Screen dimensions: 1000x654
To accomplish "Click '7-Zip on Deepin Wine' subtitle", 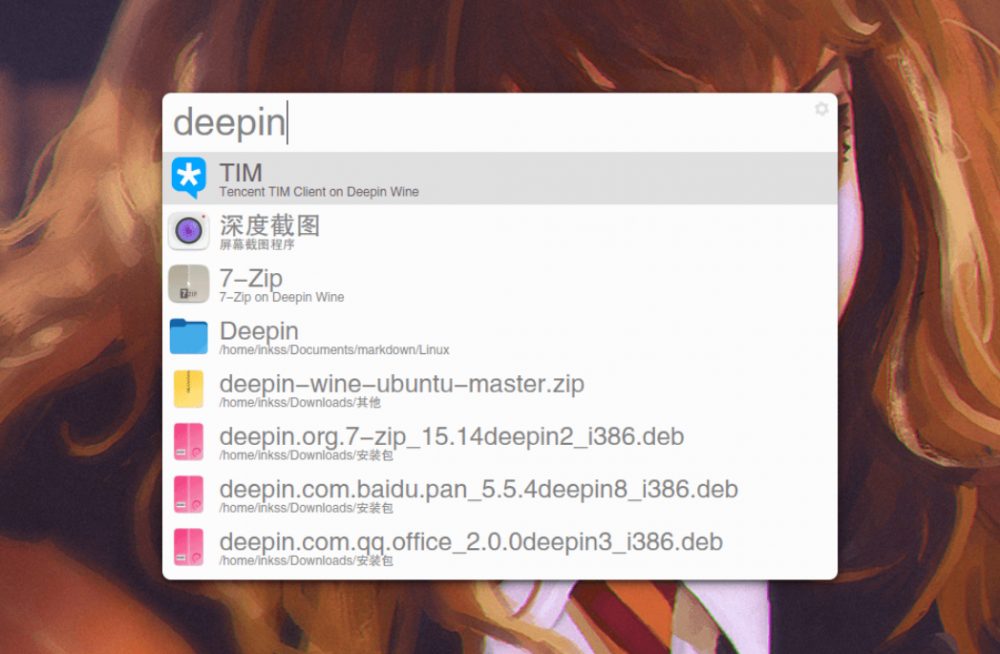I will point(281,297).
